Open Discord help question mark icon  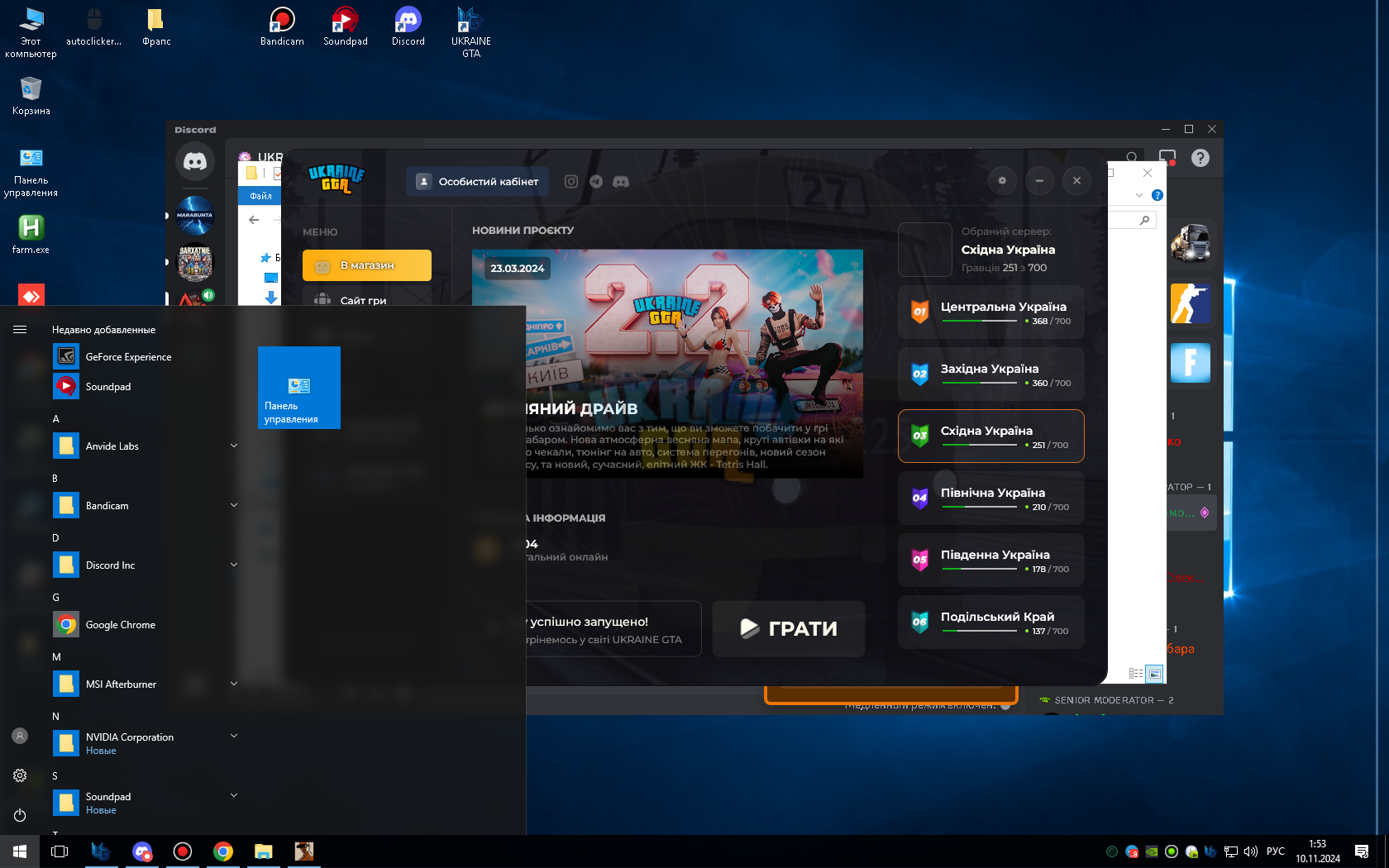(x=1200, y=158)
